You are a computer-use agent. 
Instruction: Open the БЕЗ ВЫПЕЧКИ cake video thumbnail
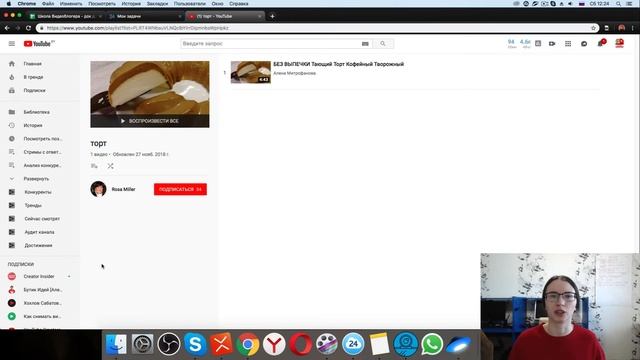(251, 72)
